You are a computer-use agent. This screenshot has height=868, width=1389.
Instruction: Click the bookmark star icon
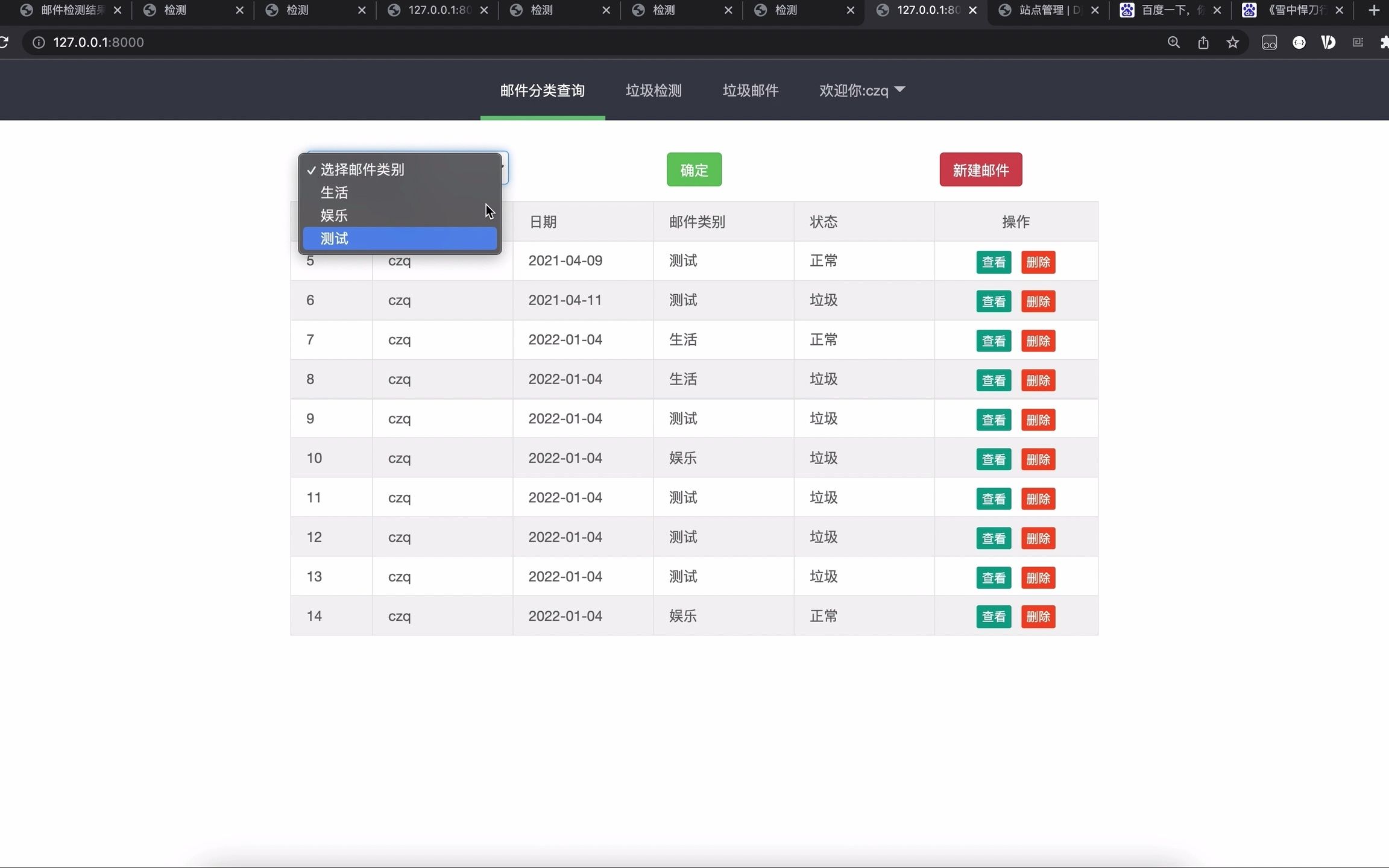(x=1232, y=42)
